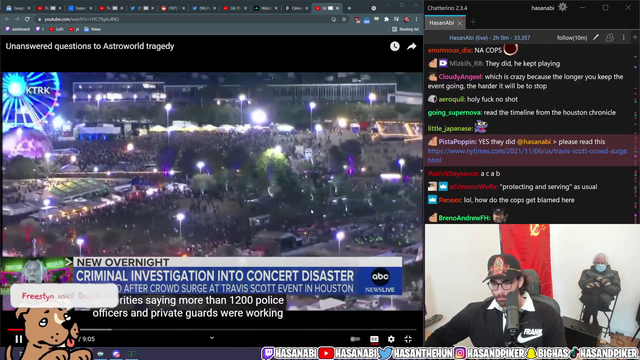Open moderation mode pencil icon
Image resolution: width=640 pixels, height=360 pixels.
(596, 38)
